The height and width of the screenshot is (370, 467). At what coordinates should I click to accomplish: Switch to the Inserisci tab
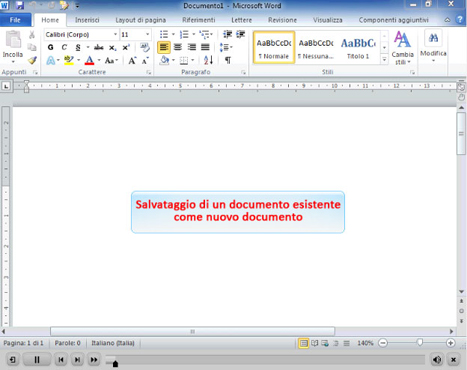coord(87,20)
